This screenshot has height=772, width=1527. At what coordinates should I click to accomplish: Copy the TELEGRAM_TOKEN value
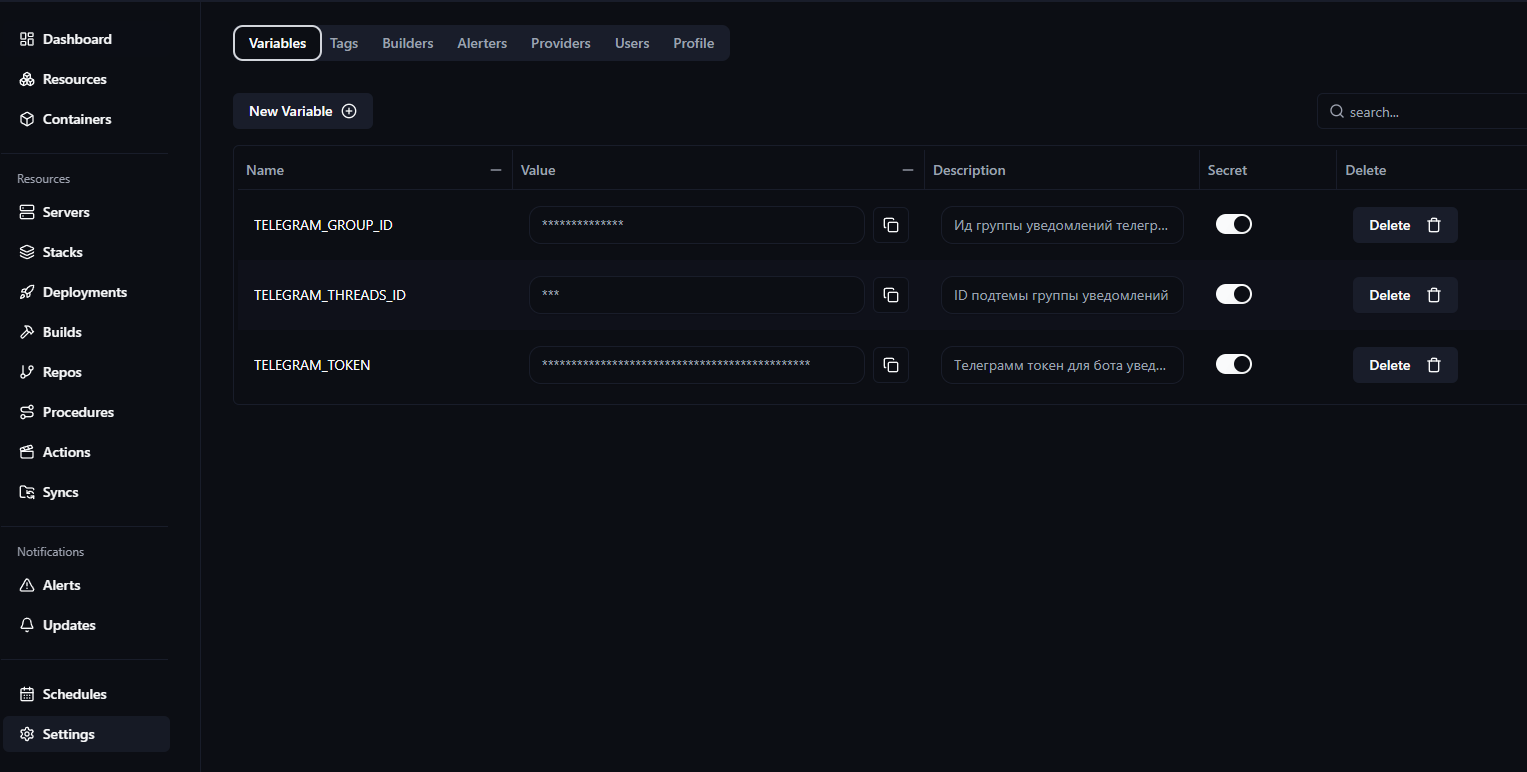coord(891,365)
